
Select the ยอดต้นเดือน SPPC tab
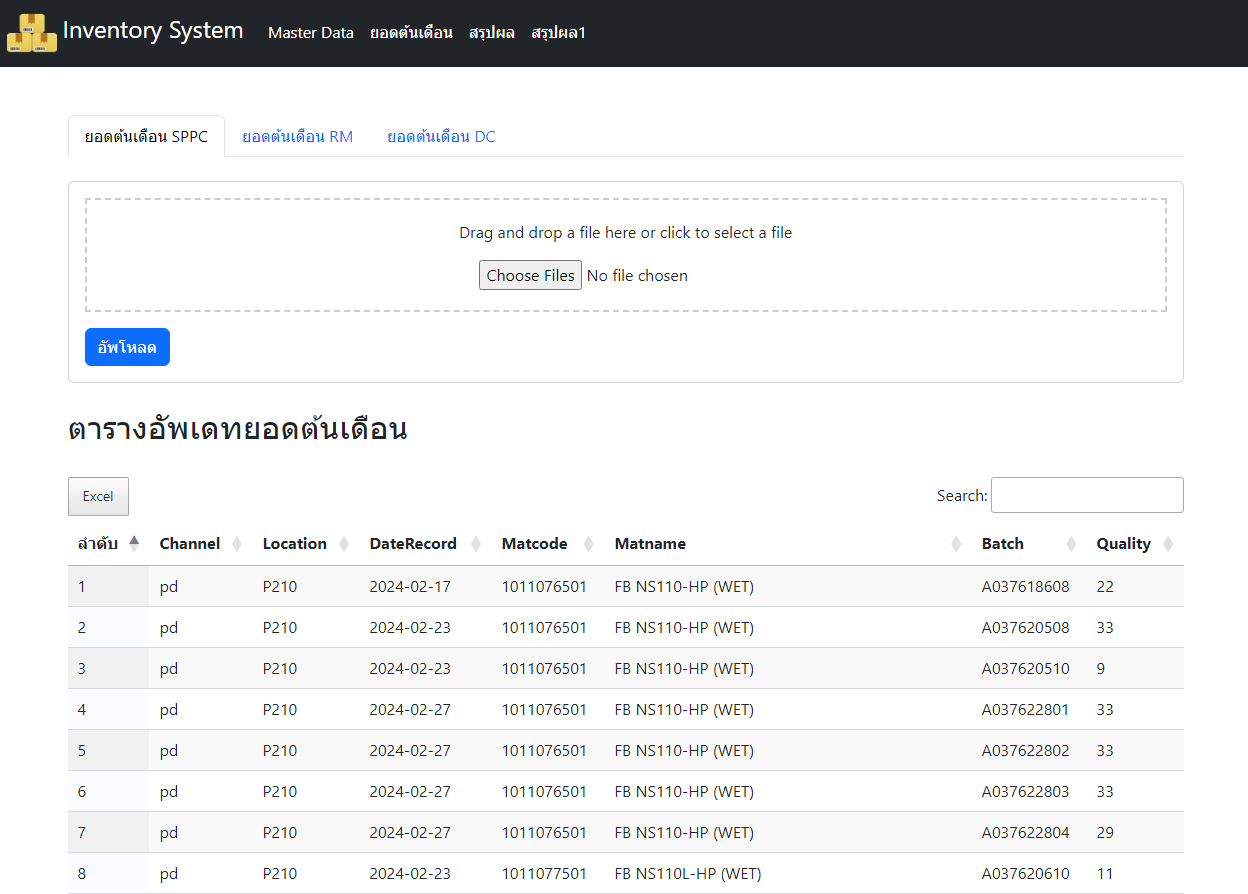click(146, 136)
